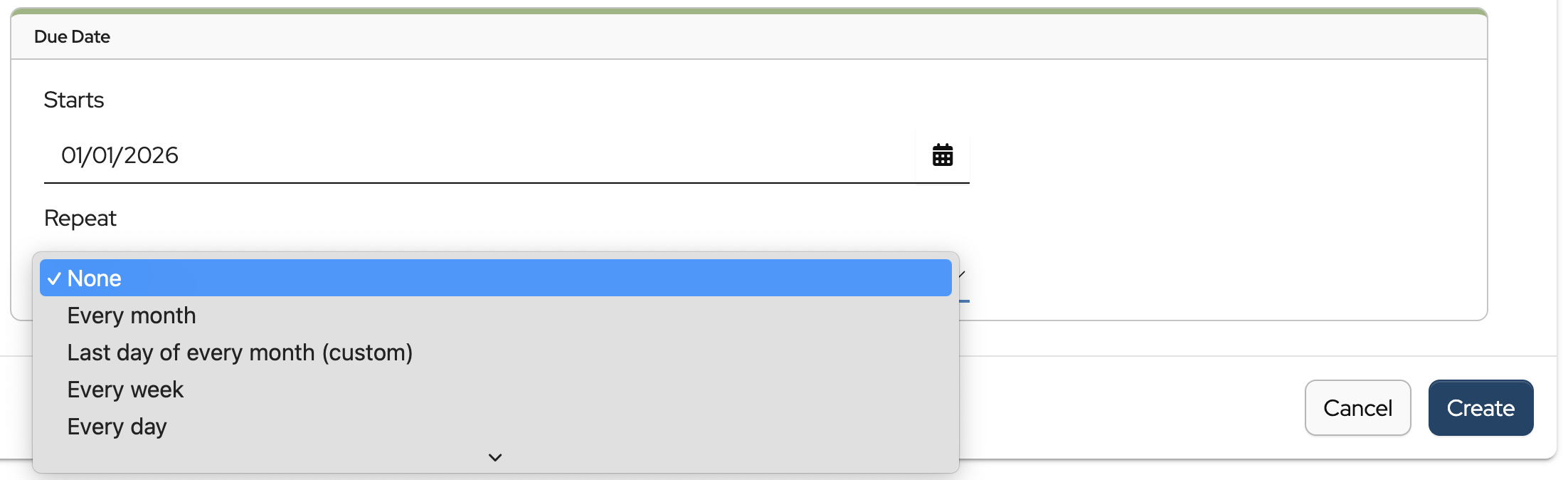
Task: Click the checkmark beside the None option
Action: pos(54,278)
